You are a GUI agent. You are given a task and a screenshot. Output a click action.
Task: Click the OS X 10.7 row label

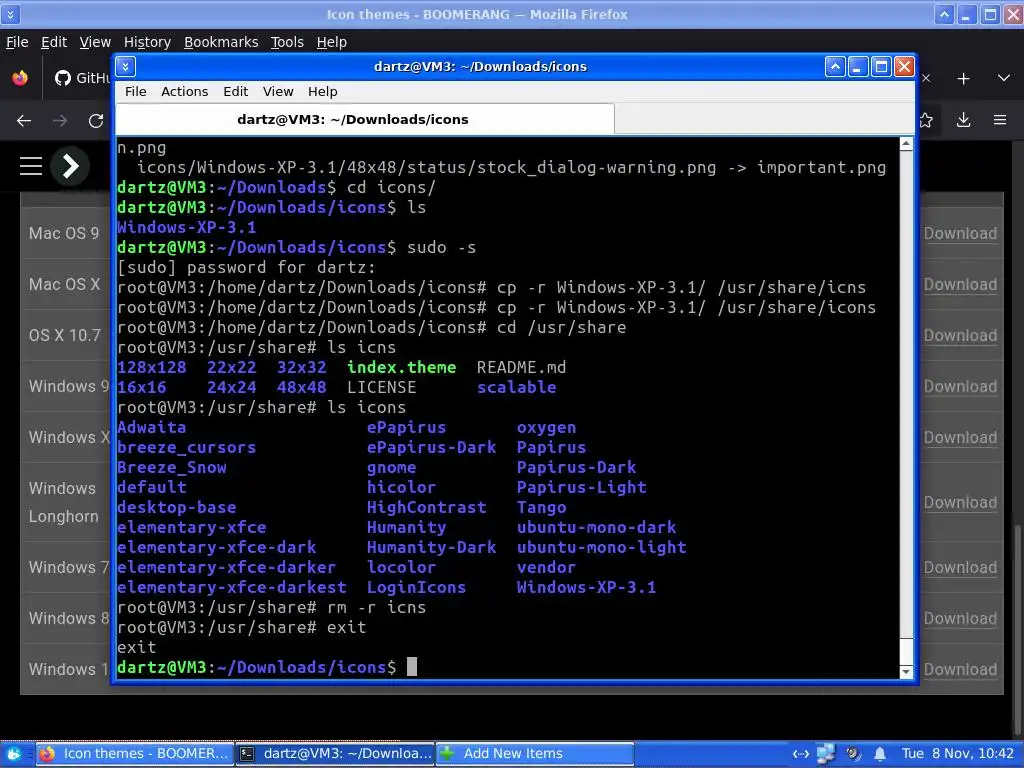point(65,335)
